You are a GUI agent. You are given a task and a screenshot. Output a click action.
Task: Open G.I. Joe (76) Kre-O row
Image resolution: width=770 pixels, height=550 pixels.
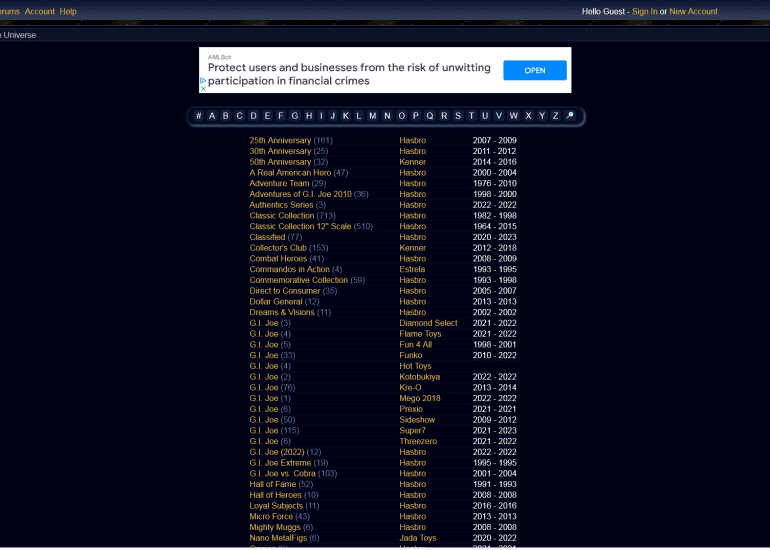pyautogui.click(x=264, y=388)
